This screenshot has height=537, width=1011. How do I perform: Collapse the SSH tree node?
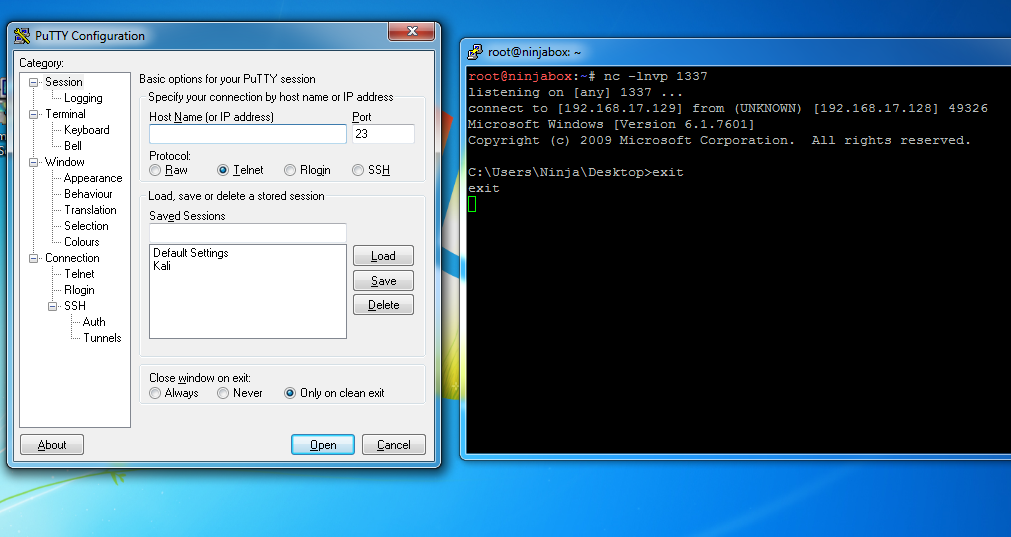pos(53,306)
